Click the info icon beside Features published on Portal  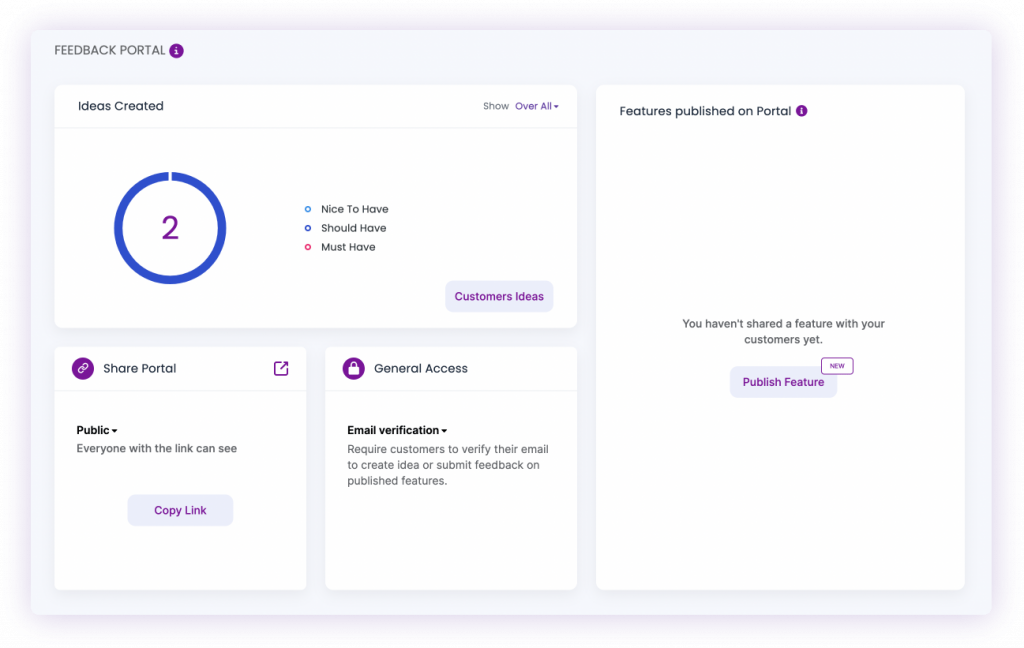800,111
